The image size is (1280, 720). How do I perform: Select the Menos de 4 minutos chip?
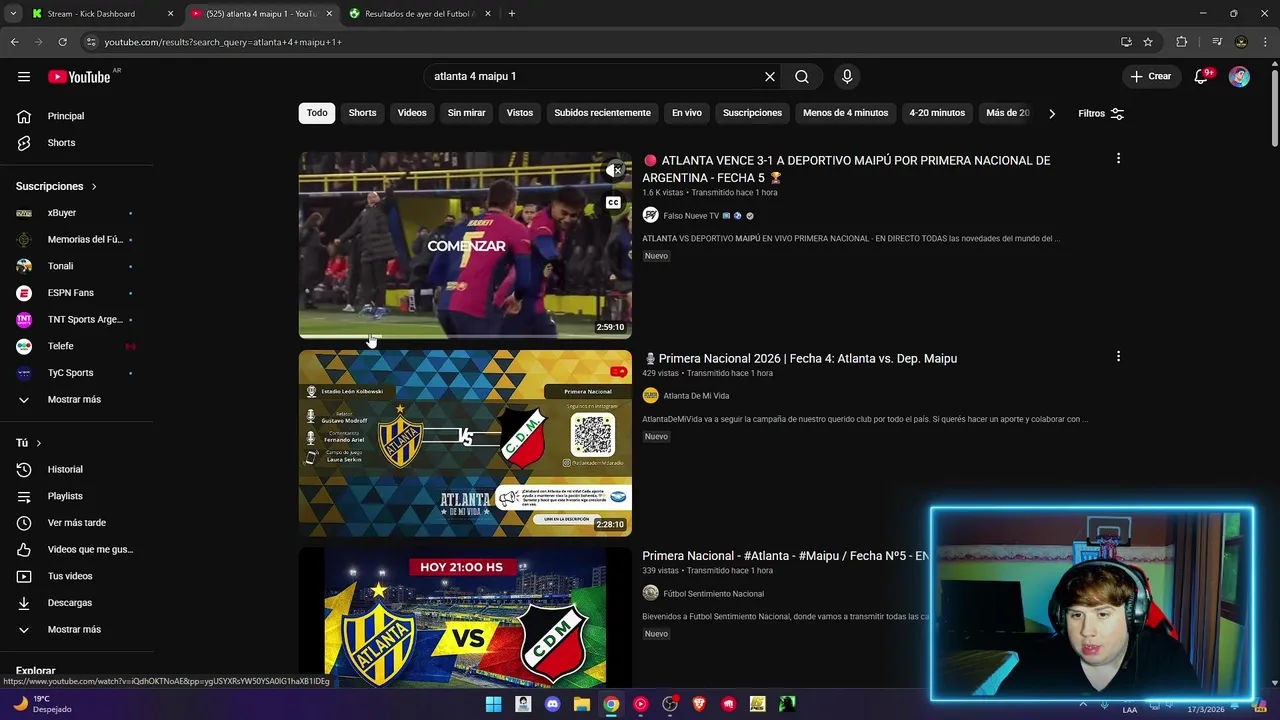pyautogui.click(x=845, y=113)
